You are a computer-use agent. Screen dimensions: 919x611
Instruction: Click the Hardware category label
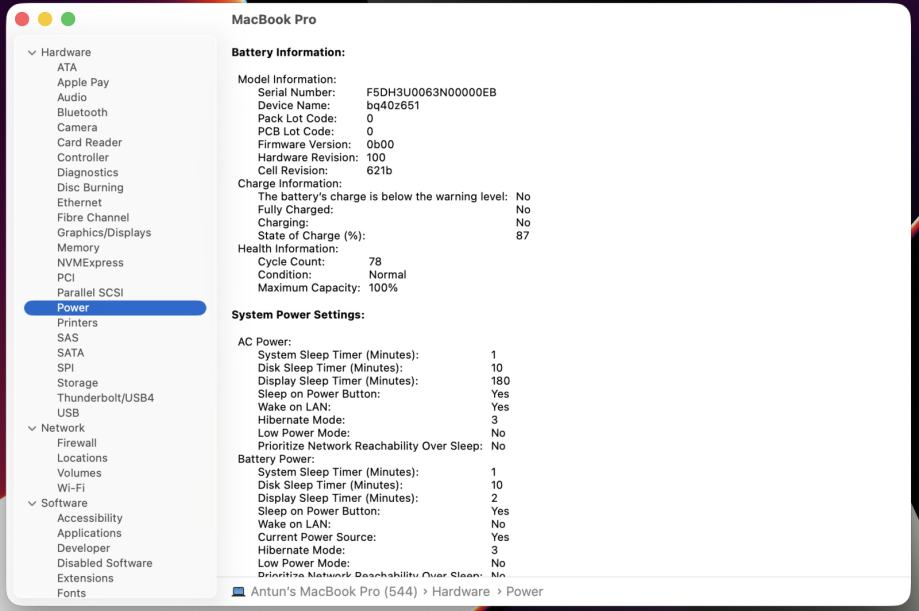coord(66,53)
